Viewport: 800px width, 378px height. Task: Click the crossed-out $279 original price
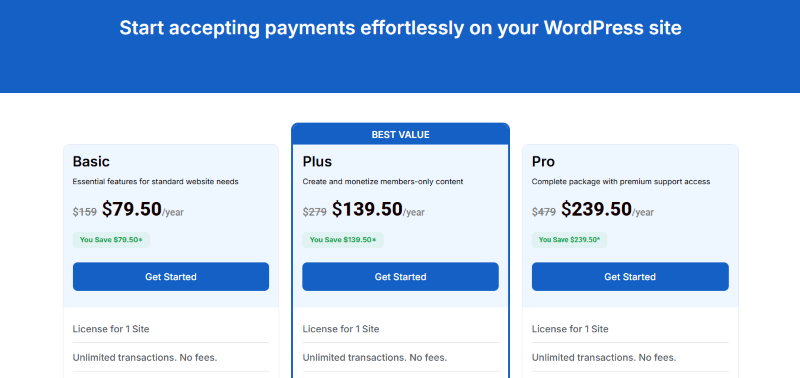314,212
